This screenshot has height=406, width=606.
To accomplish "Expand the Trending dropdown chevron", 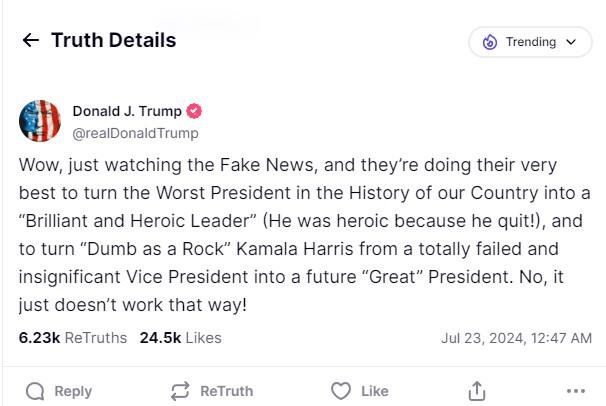I will [571, 42].
